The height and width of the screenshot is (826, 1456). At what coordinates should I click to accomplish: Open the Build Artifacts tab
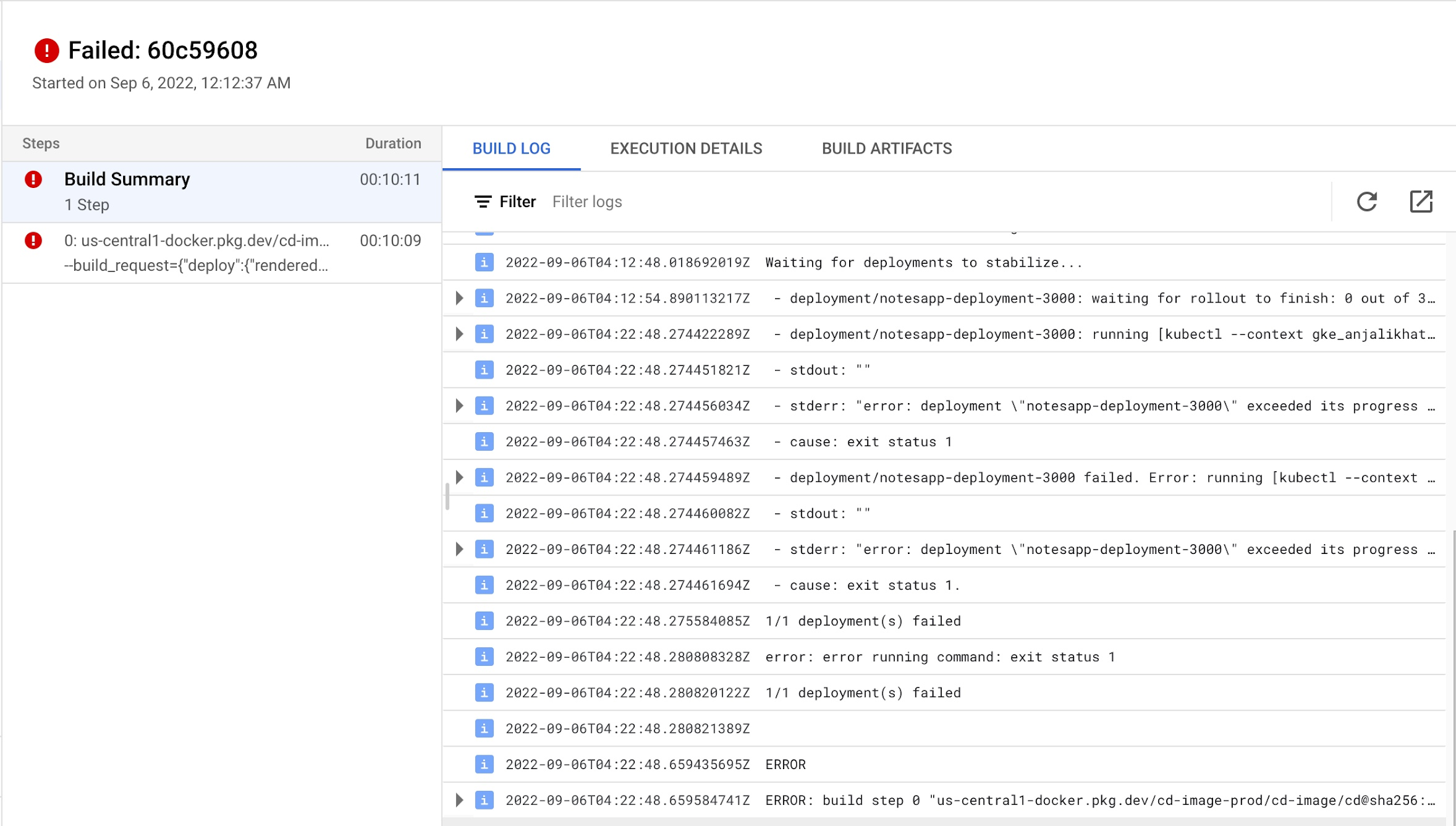(x=887, y=148)
